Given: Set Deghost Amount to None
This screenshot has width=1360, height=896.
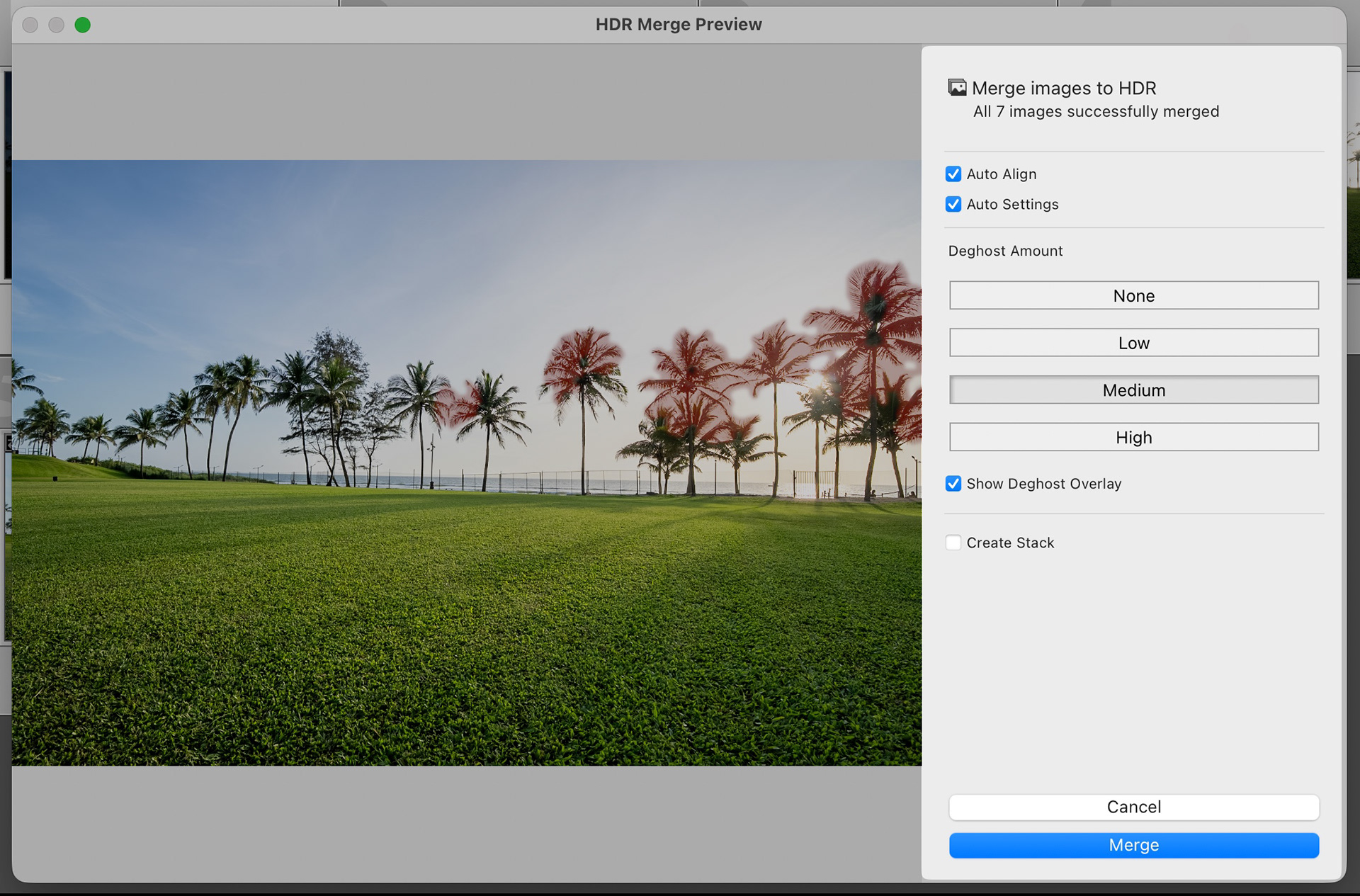Looking at the screenshot, I should [x=1133, y=295].
